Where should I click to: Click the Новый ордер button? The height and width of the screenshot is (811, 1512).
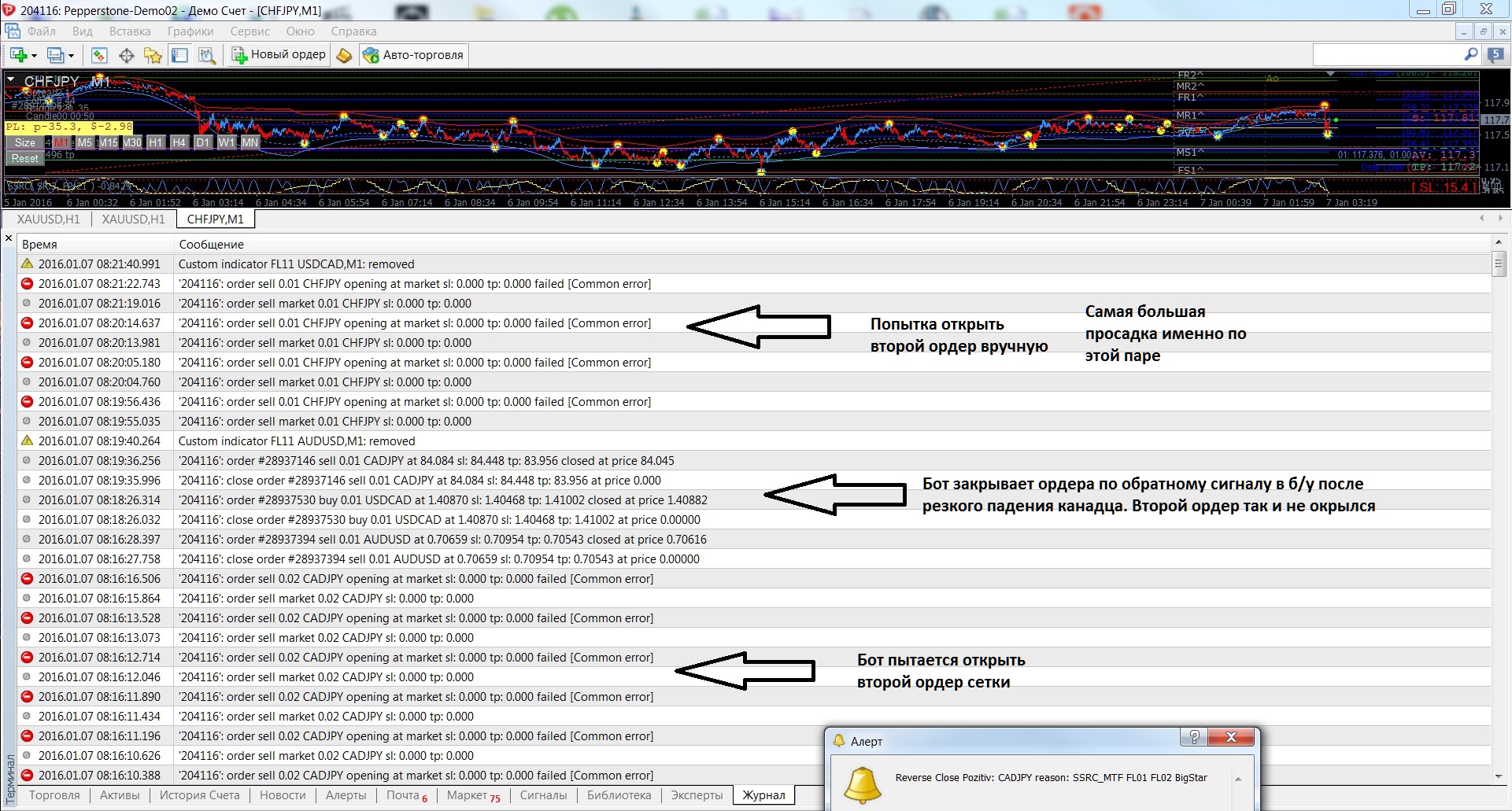tap(279, 54)
